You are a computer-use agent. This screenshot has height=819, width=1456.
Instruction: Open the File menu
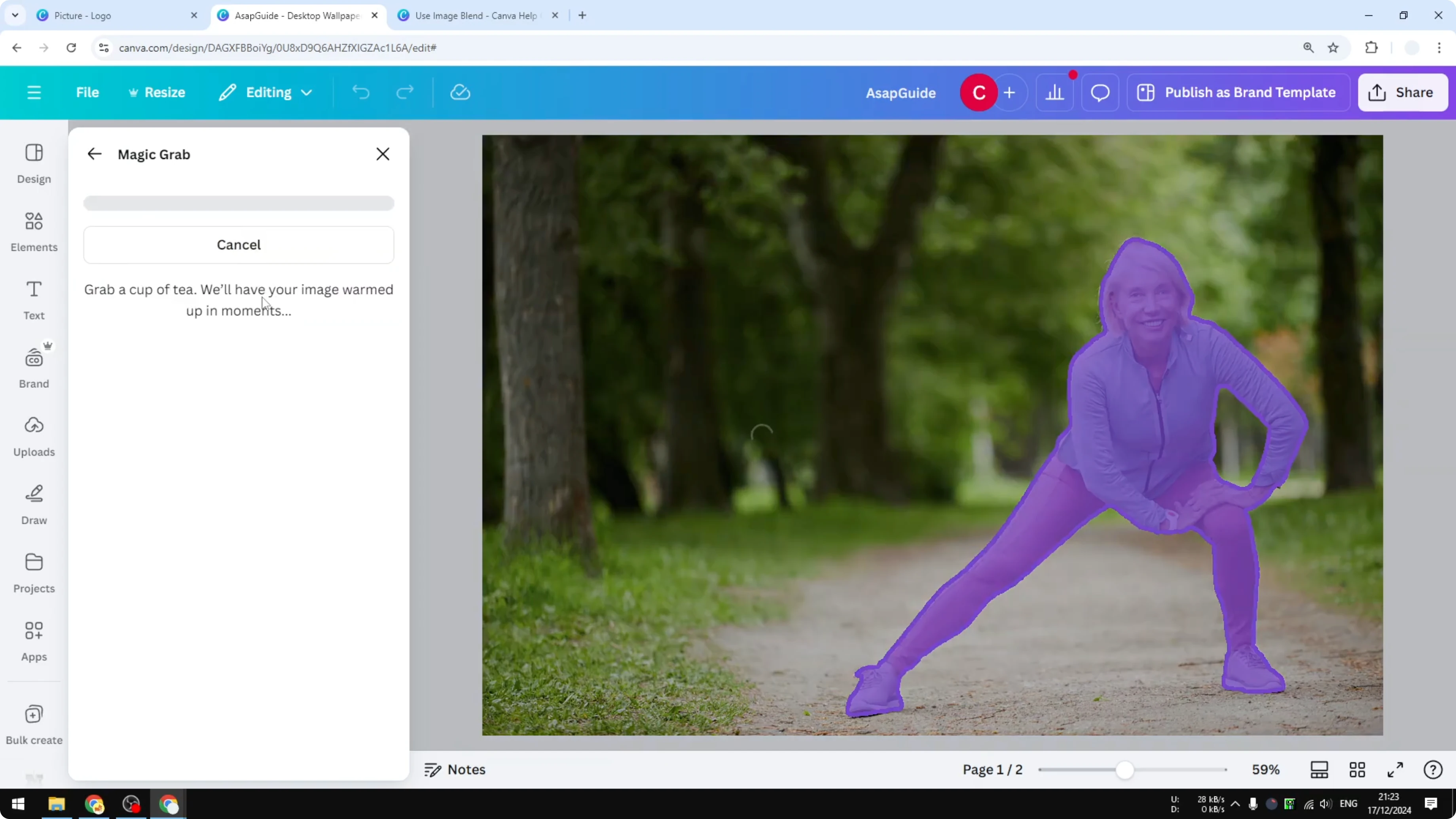click(x=87, y=92)
